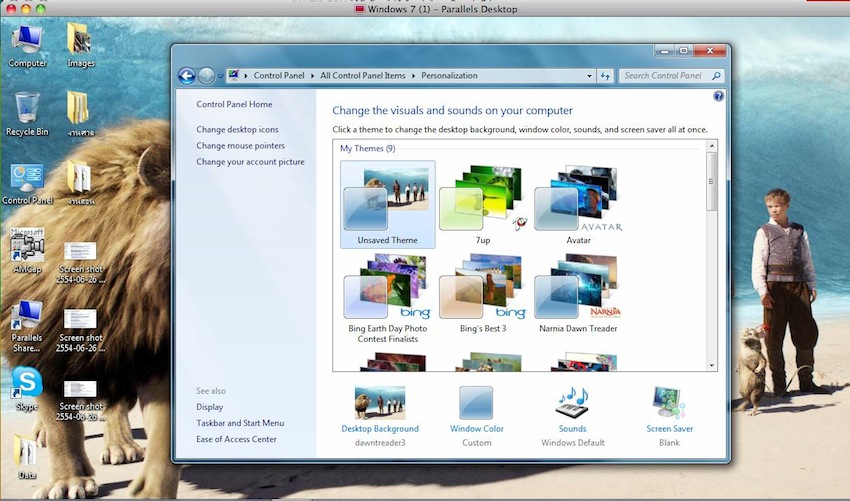
Task: Open the Window Color swatch
Action: [x=476, y=402]
